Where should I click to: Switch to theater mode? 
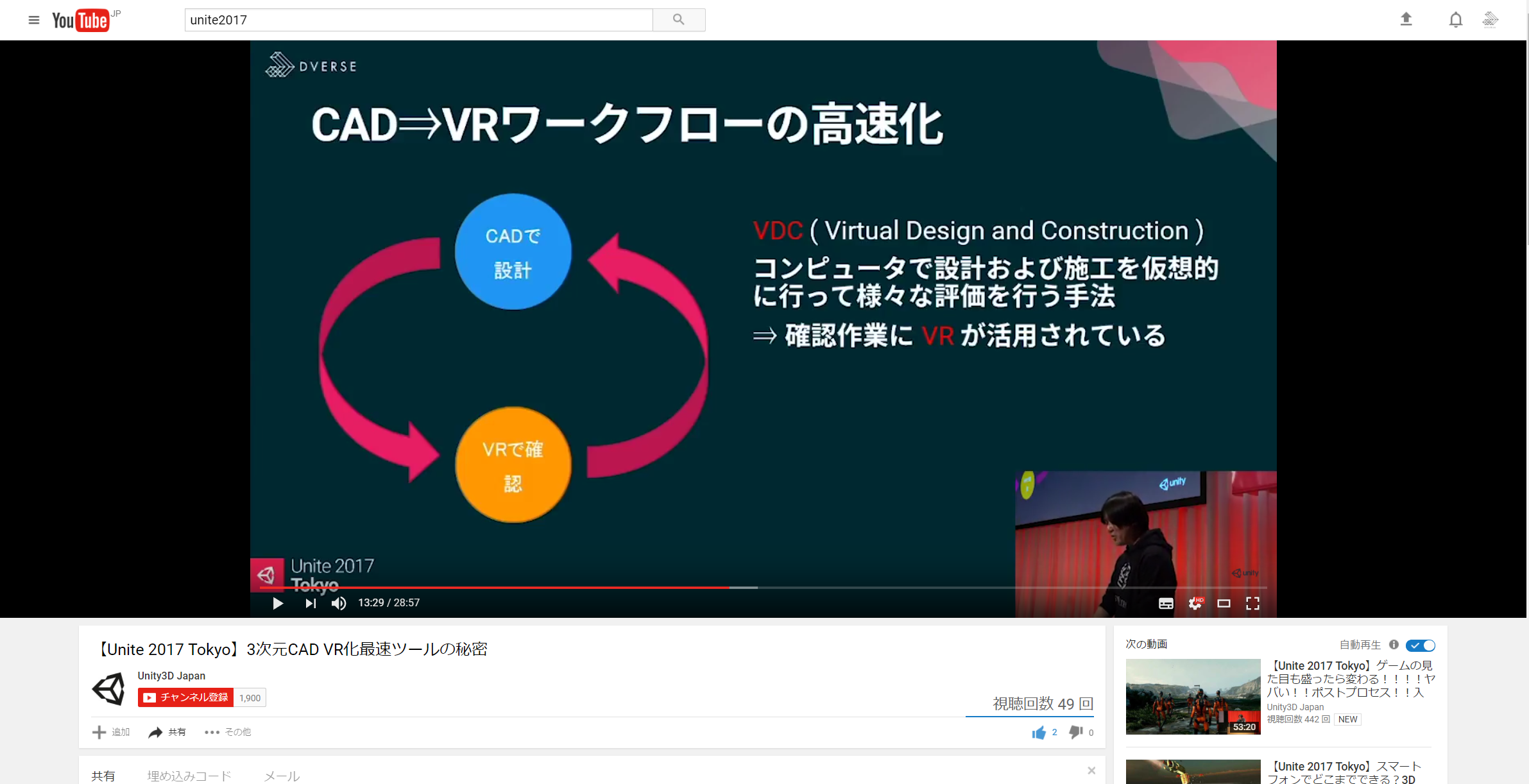coord(1224,603)
